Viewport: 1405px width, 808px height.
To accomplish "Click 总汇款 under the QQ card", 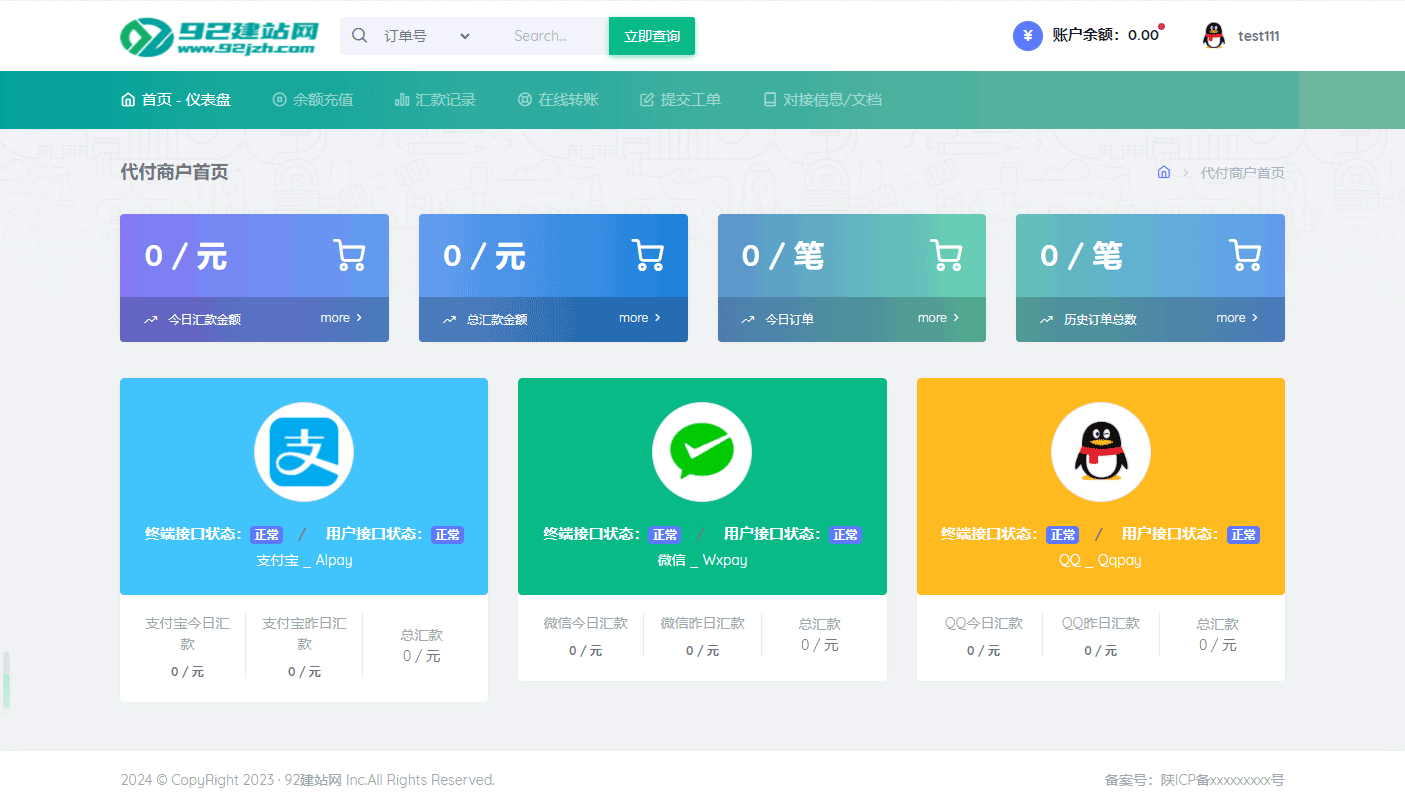I will click(1217, 624).
